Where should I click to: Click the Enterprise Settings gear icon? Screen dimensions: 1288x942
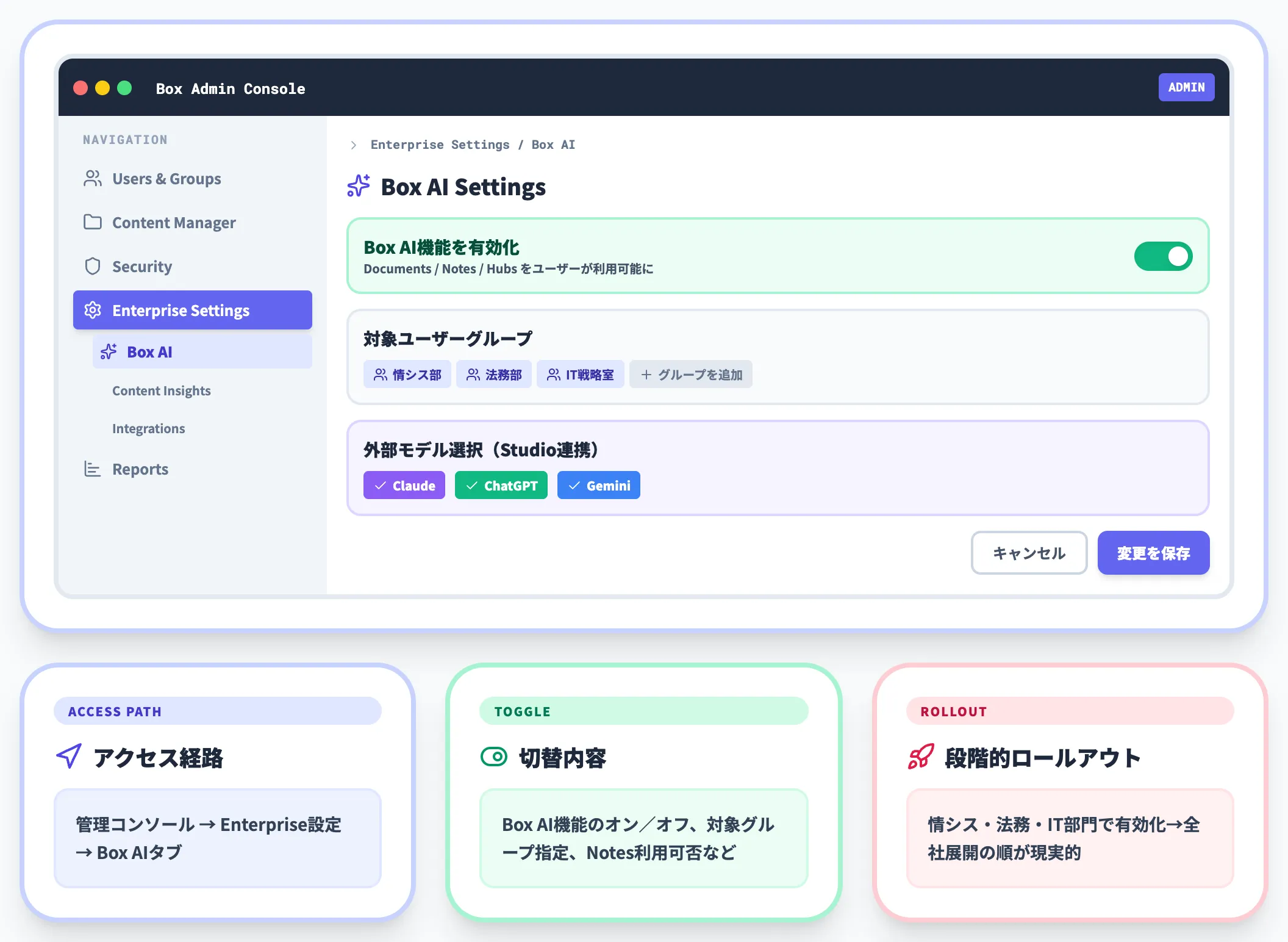click(x=93, y=310)
